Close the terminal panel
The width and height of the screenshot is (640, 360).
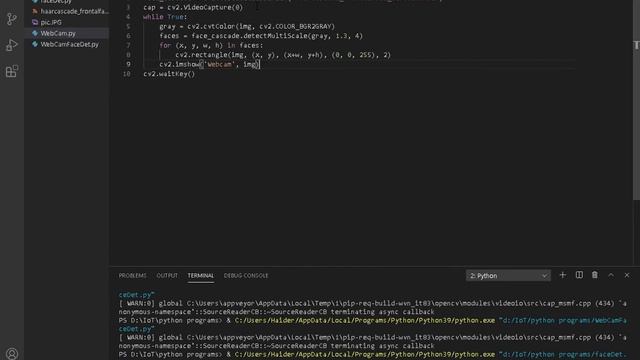coord(627,275)
